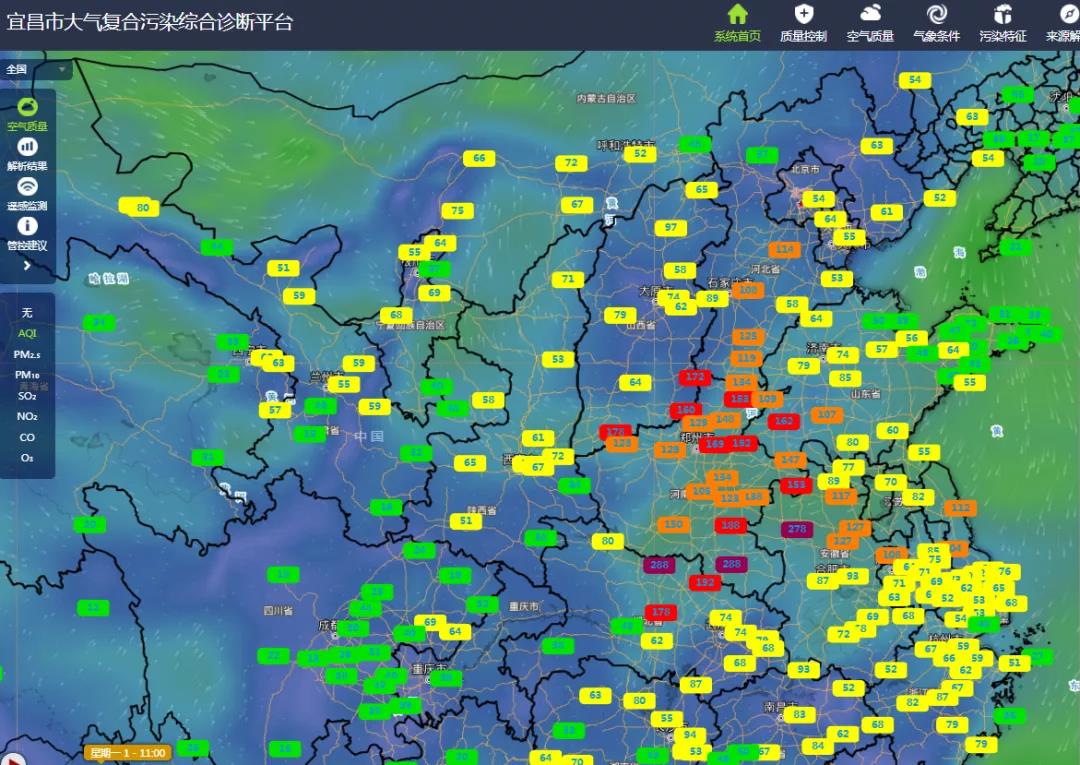Open the 来源解析 compass icon
Image resolution: width=1080 pixels, height=765 pixels.
pos(1066,16)
